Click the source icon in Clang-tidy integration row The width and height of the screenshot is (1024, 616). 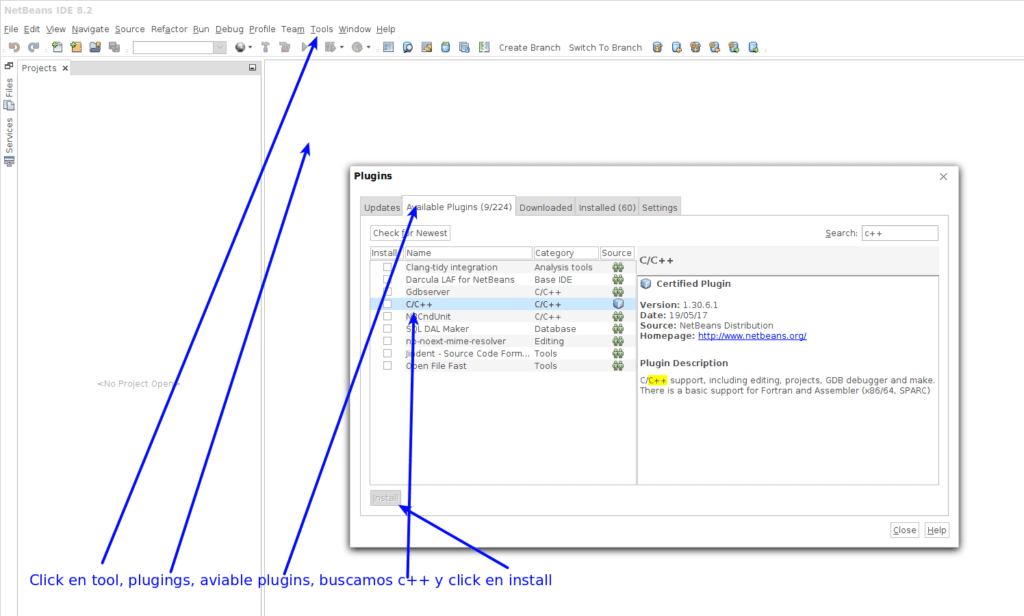point(618,267)
